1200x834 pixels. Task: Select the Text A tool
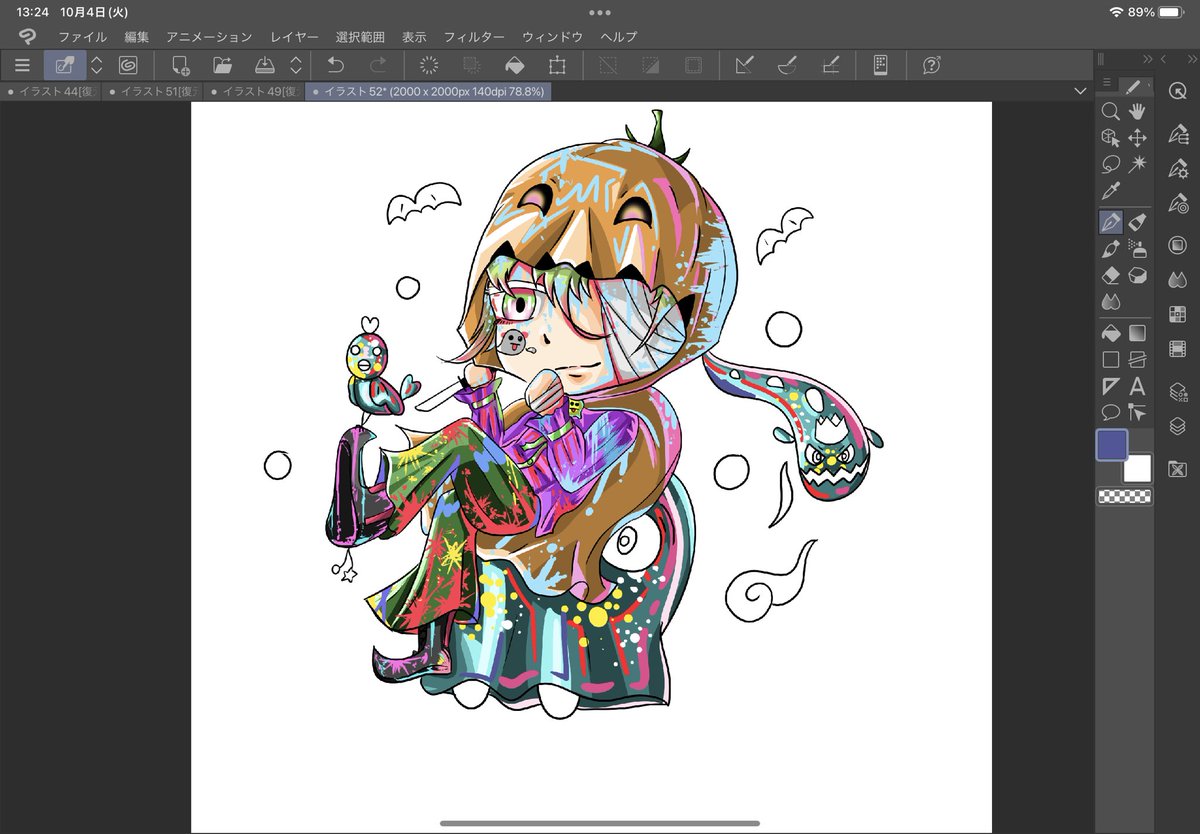point(1137,386)
